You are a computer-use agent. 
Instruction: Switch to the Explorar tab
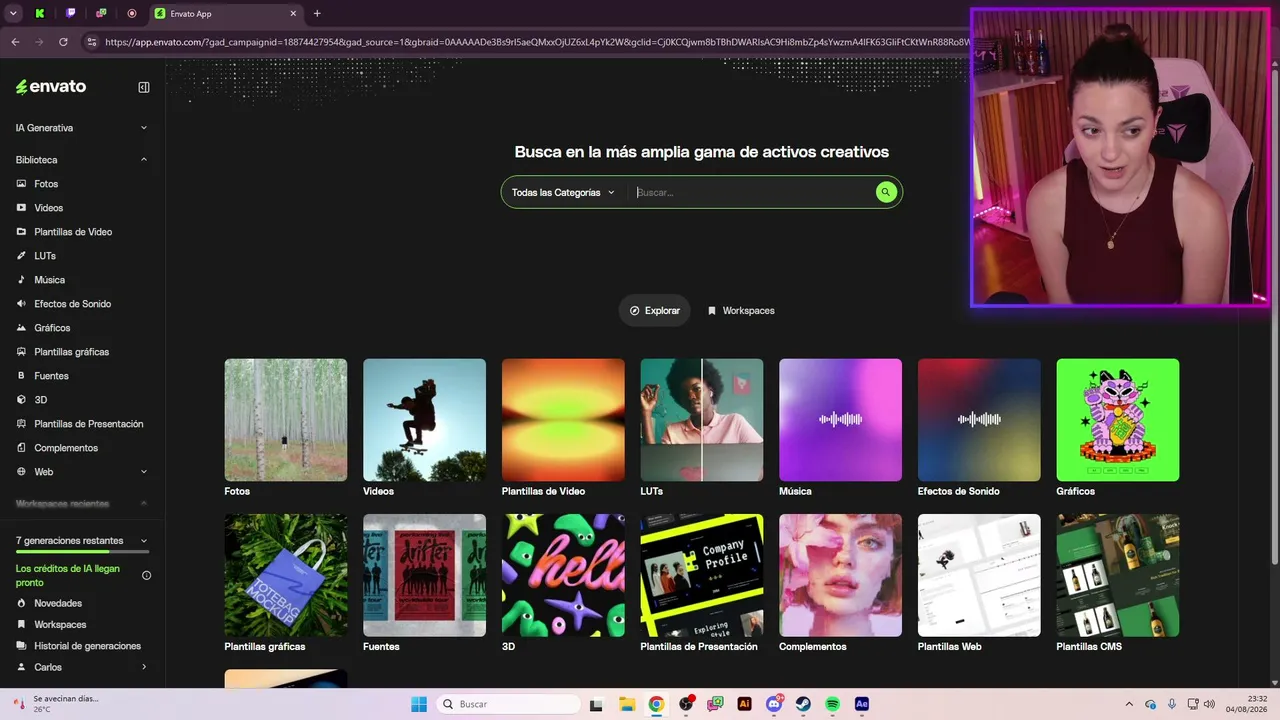click(x=655, y=311)
